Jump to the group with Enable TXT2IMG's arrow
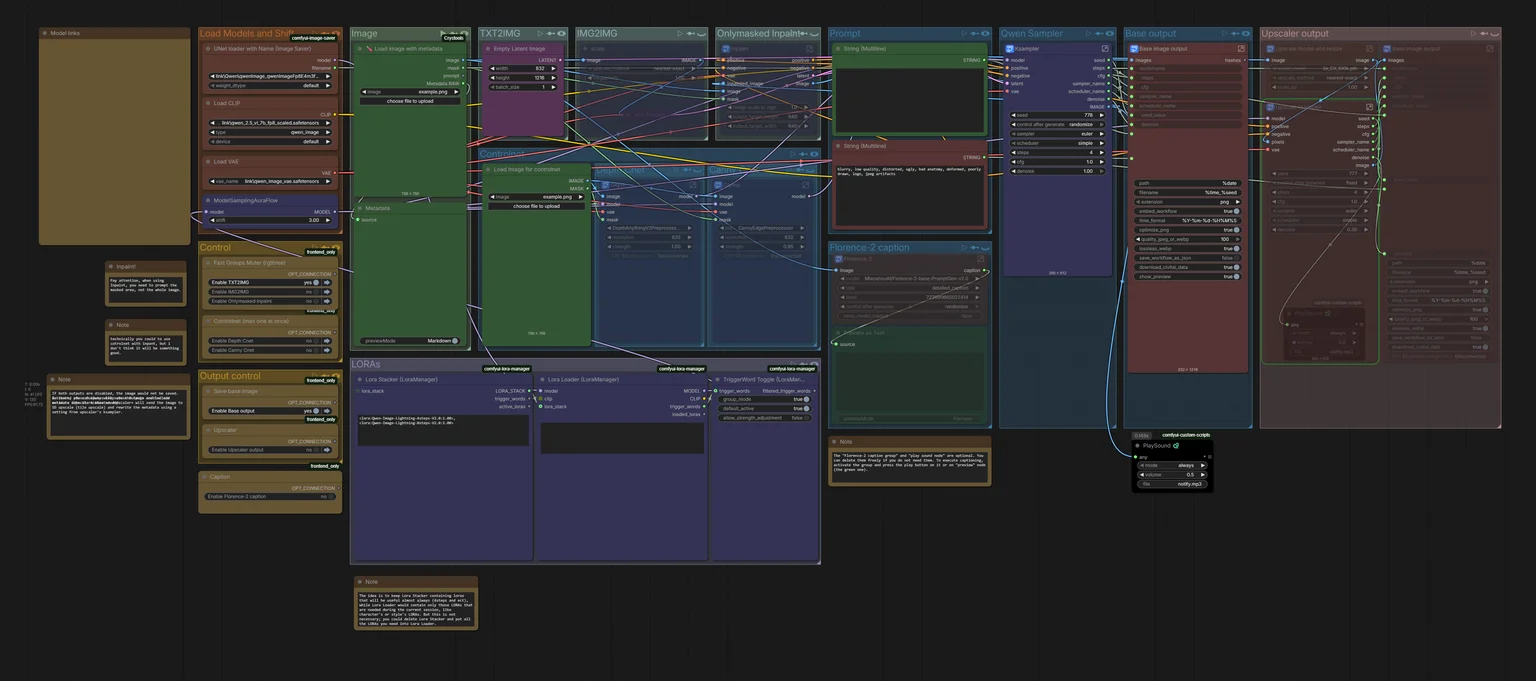Screen dimensions: 1536x681 click(326, 282)
